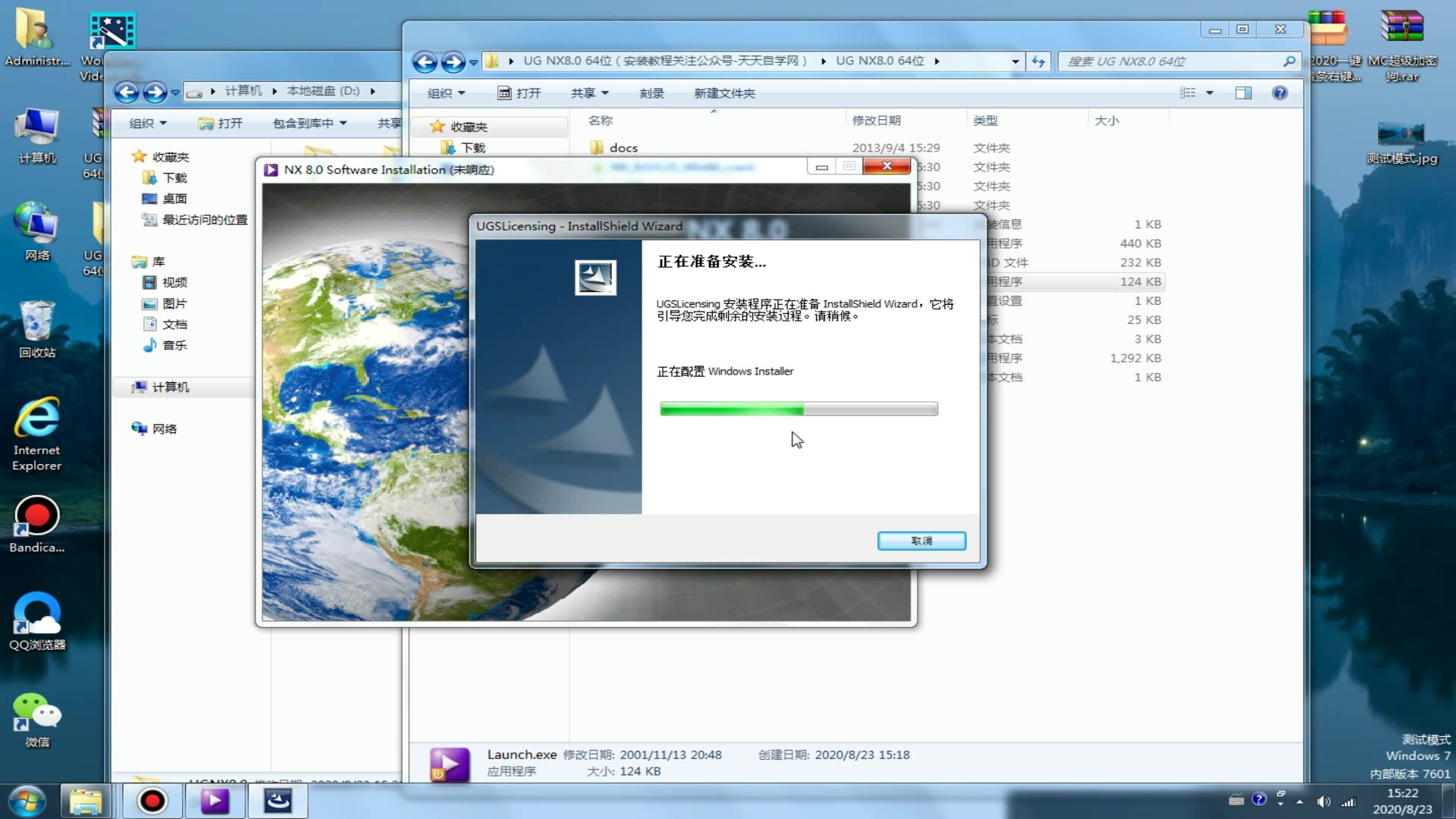Expand the view options dropdown arrow
The height and width of the screenshot is (819, 1456).
pos(1210,93)
